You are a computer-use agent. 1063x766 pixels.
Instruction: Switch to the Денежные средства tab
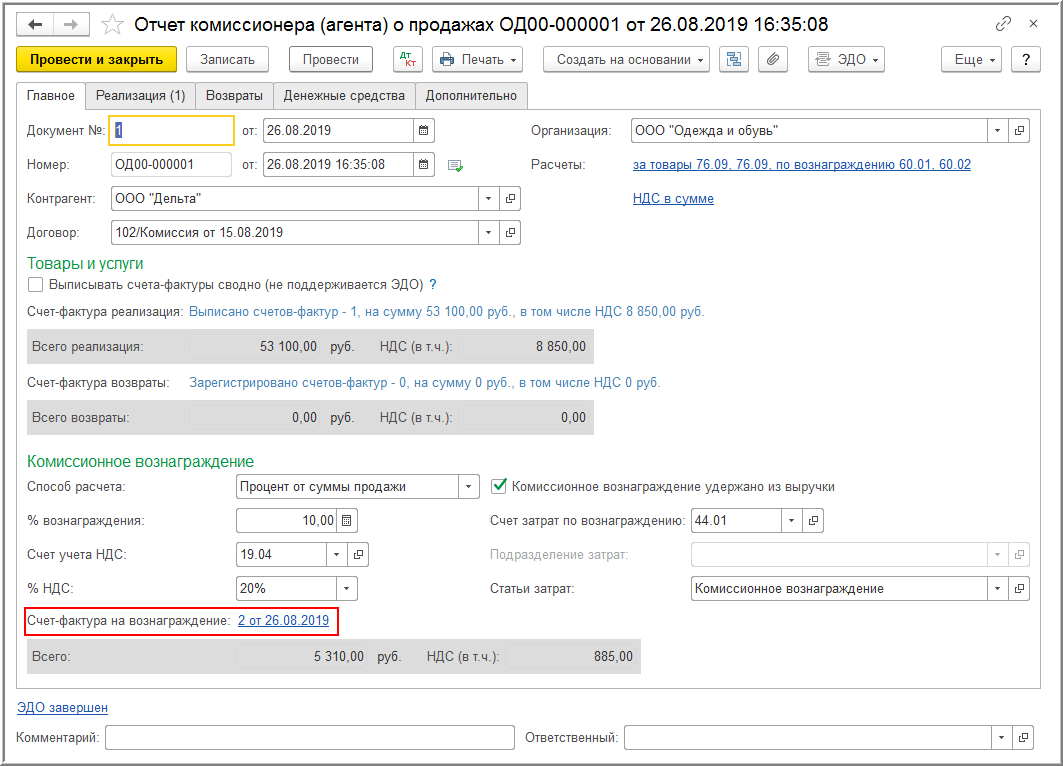point(344,96)
